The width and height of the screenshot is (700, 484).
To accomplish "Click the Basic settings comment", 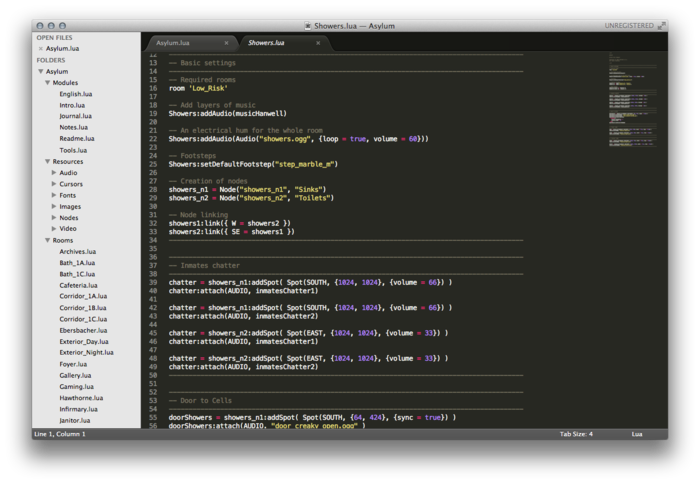I will pyautogui.click(x=202, y=63).
